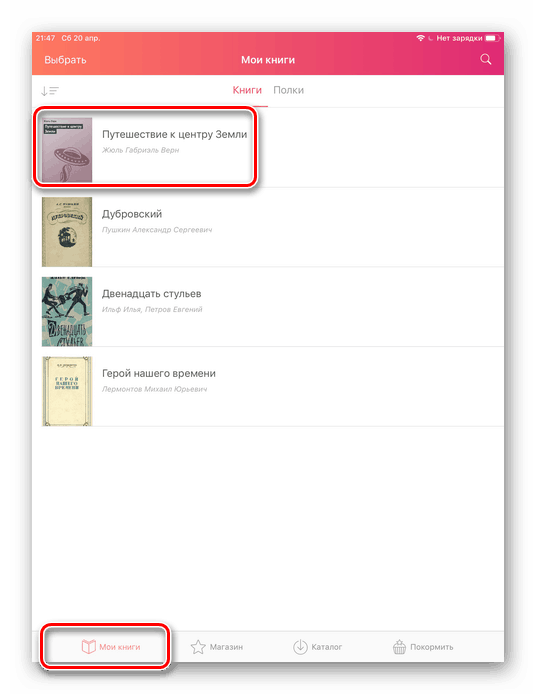Open the Герой нашего времени cover
Screen dimensions: 536x694
67,391
